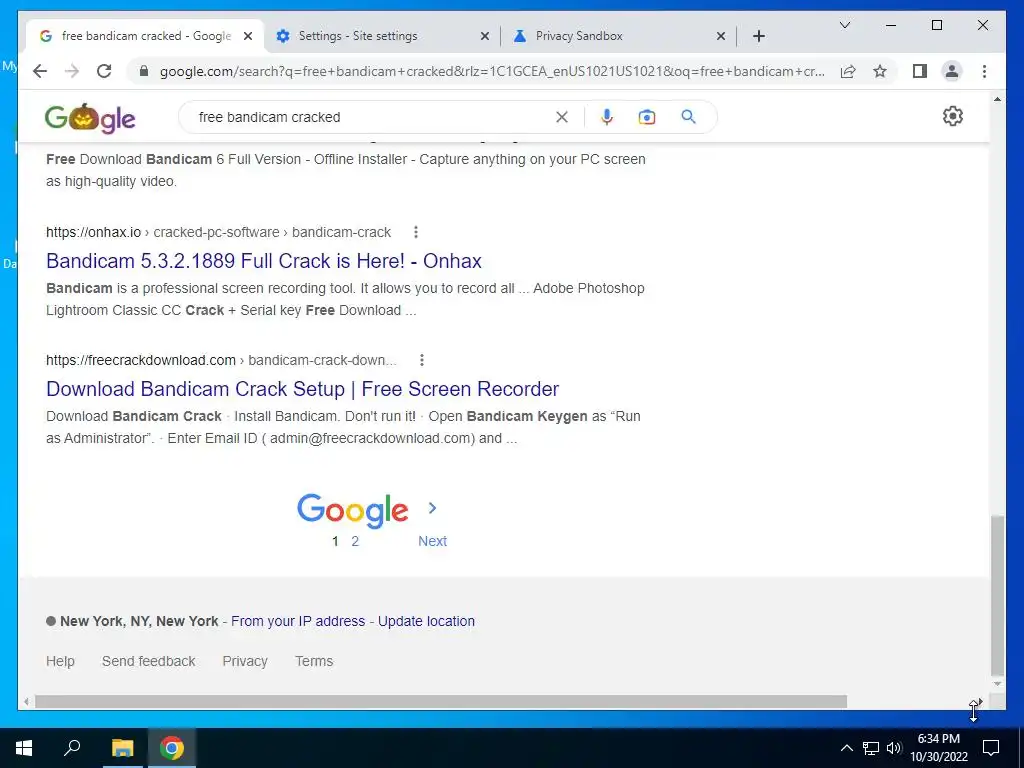Click the magnifier search button
The height and width of the screenshot is (768, 1024).
coord(688,117)
